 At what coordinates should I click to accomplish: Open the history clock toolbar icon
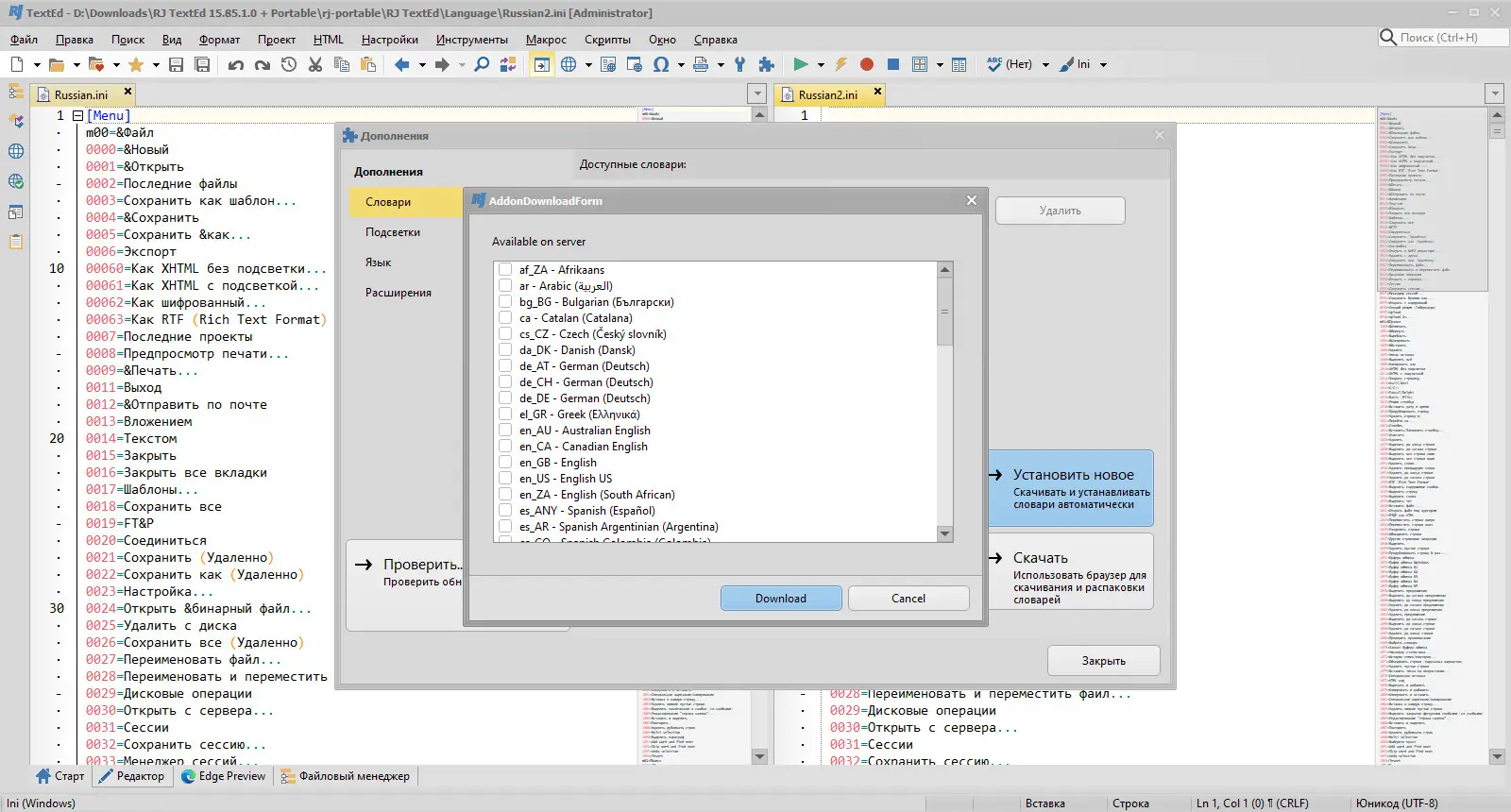coord(289,64)
